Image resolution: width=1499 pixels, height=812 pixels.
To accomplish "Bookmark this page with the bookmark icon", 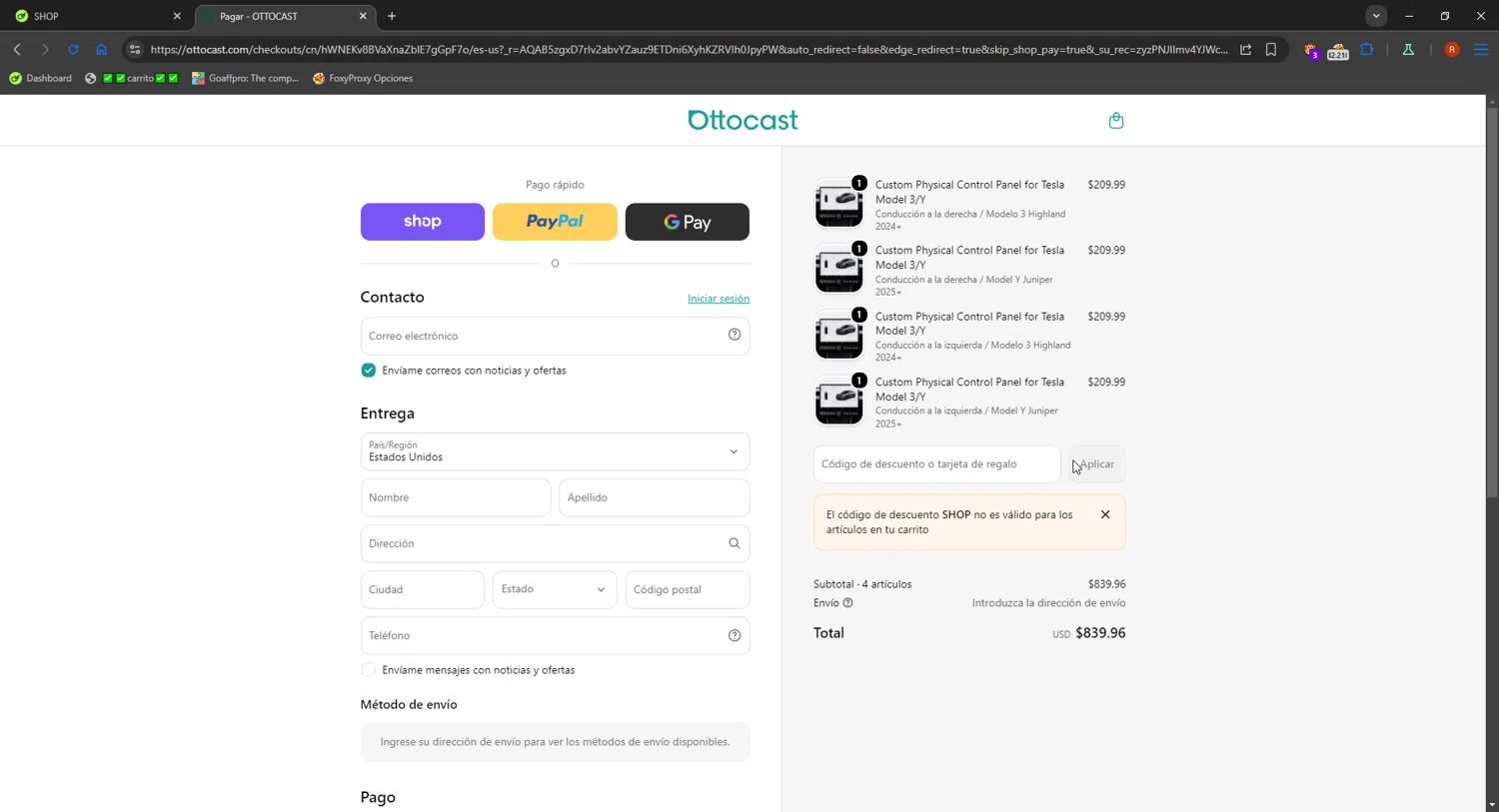I will coord(1271,49).
